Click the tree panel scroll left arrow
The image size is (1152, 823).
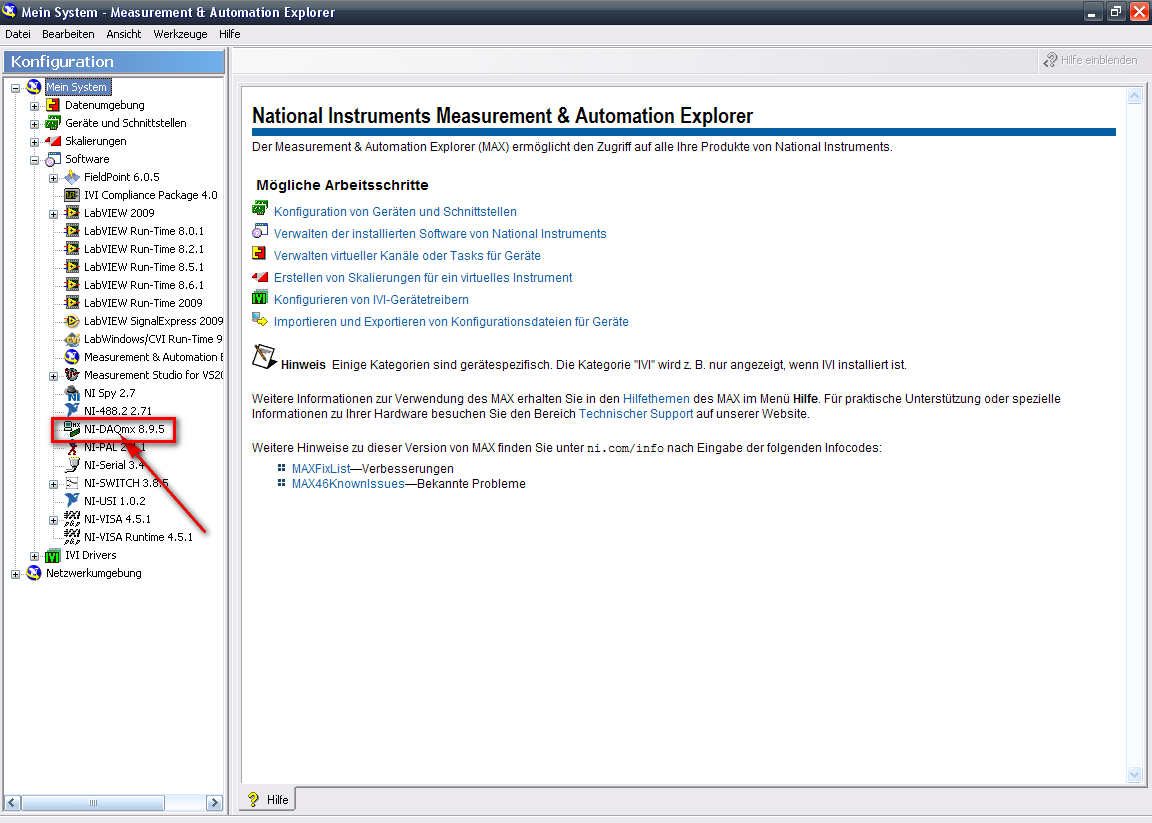[x=12, y=802]
